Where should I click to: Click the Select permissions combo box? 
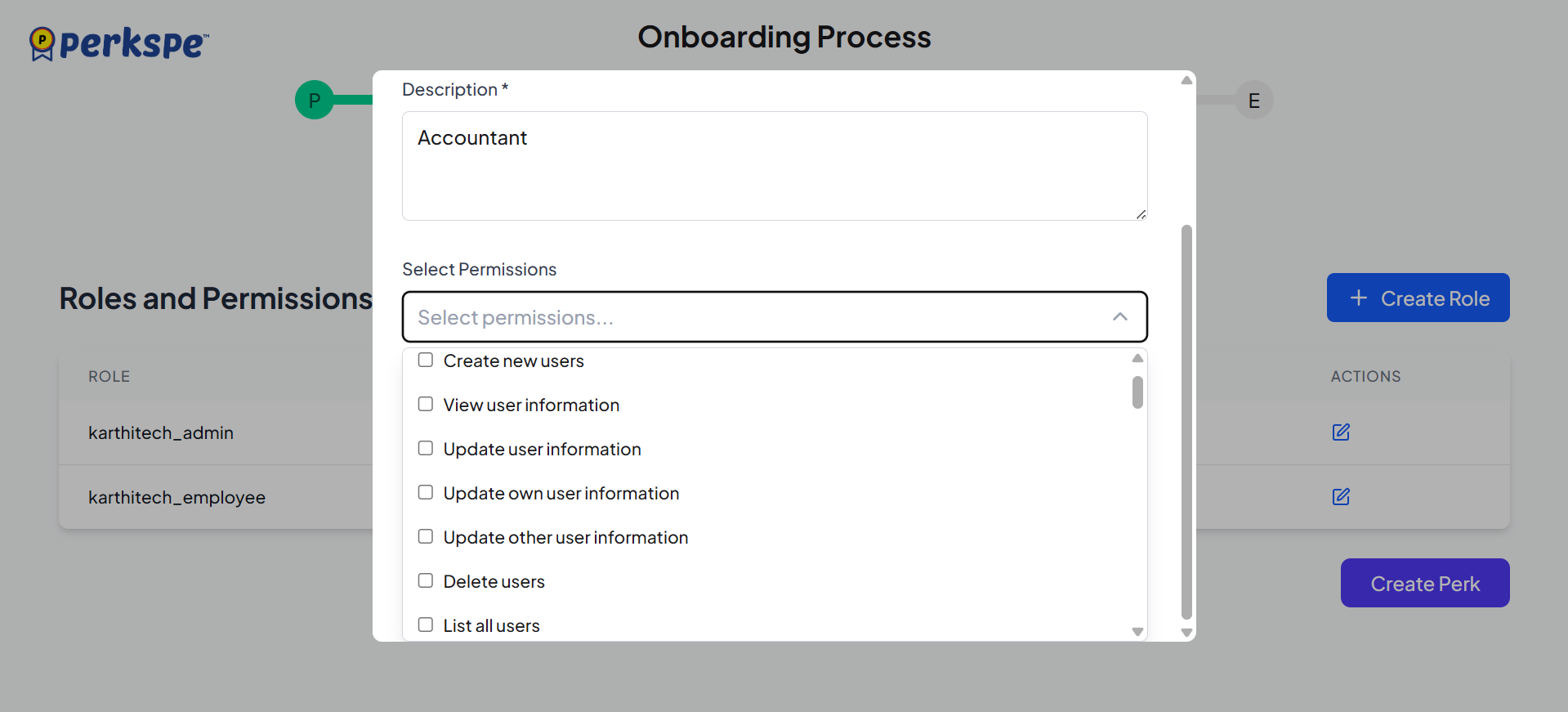pyautogui.click(x=760, y=317)
